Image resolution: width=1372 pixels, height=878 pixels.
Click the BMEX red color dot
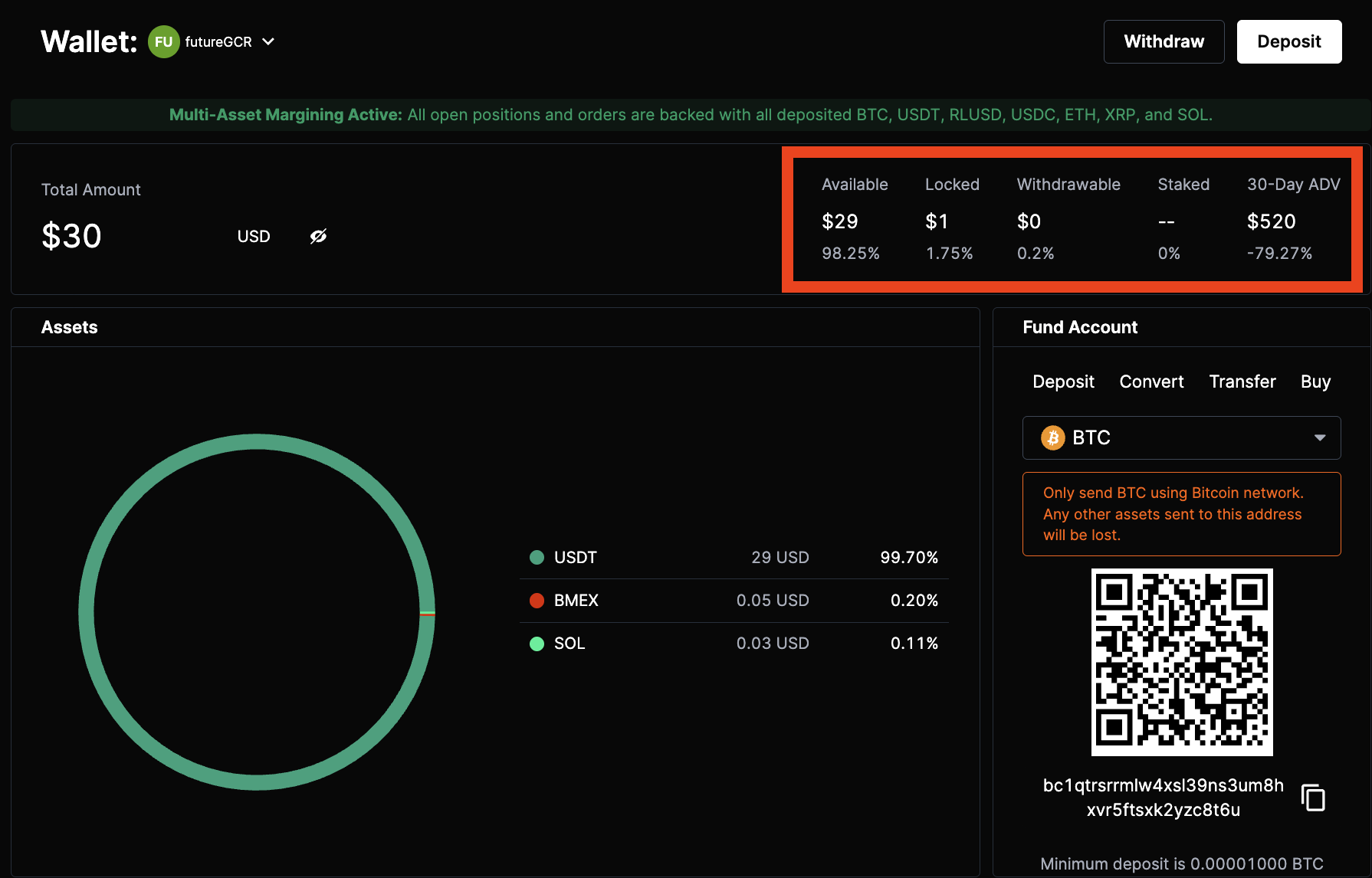pyautogui.click(x=537, y=600)
